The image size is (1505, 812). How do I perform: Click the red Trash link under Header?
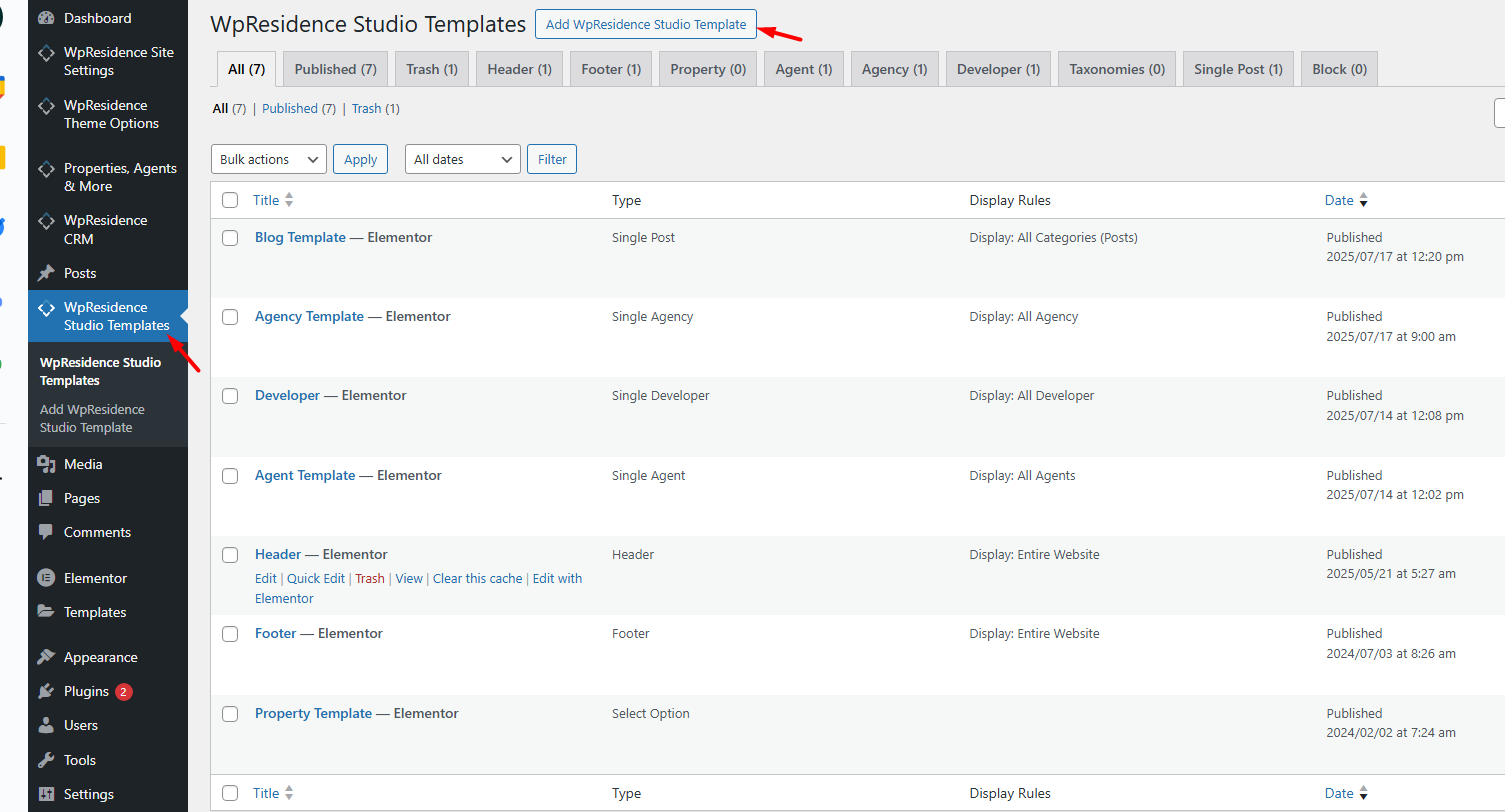coord(370,579)
